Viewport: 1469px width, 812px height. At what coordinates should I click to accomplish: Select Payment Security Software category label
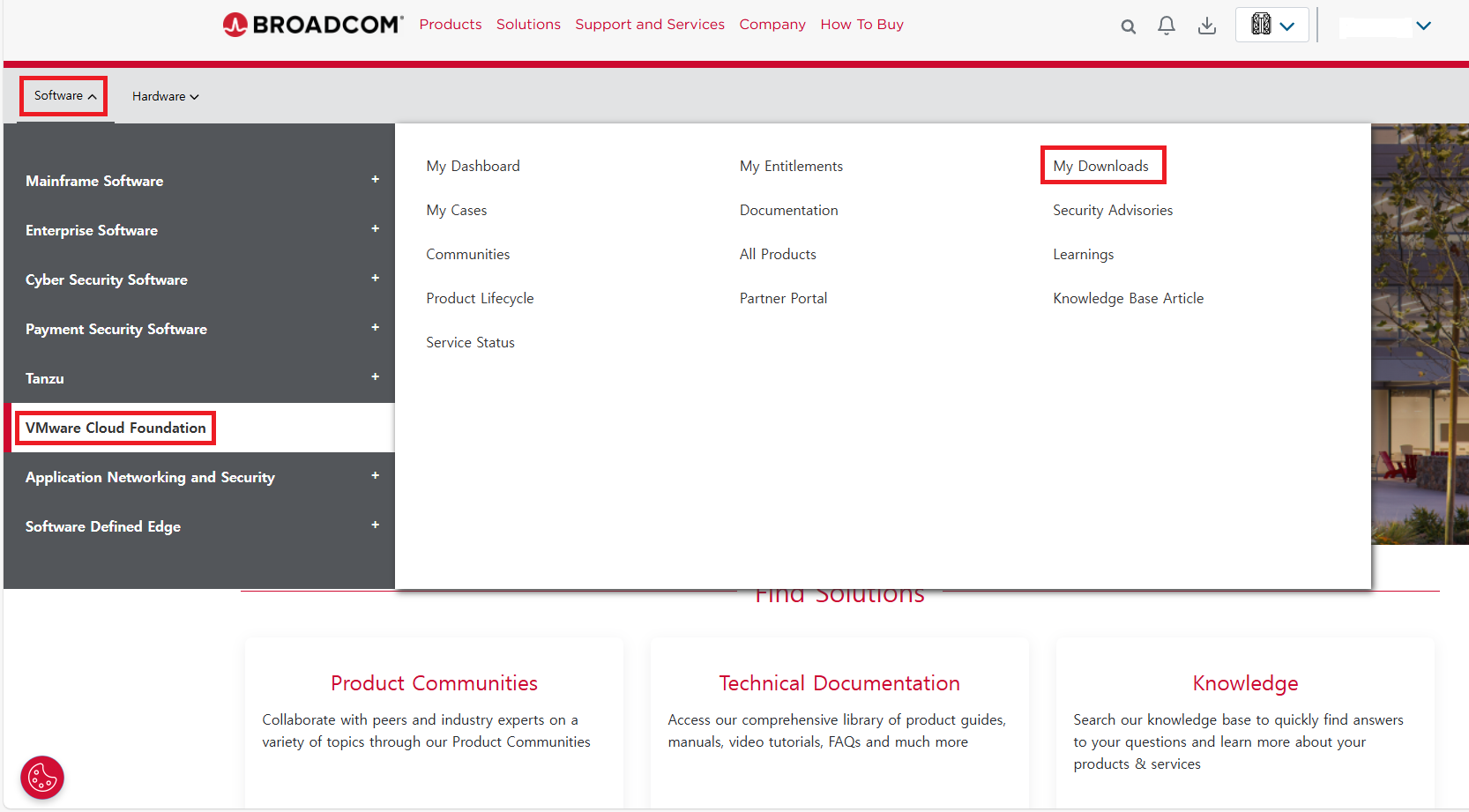point(116,329)
